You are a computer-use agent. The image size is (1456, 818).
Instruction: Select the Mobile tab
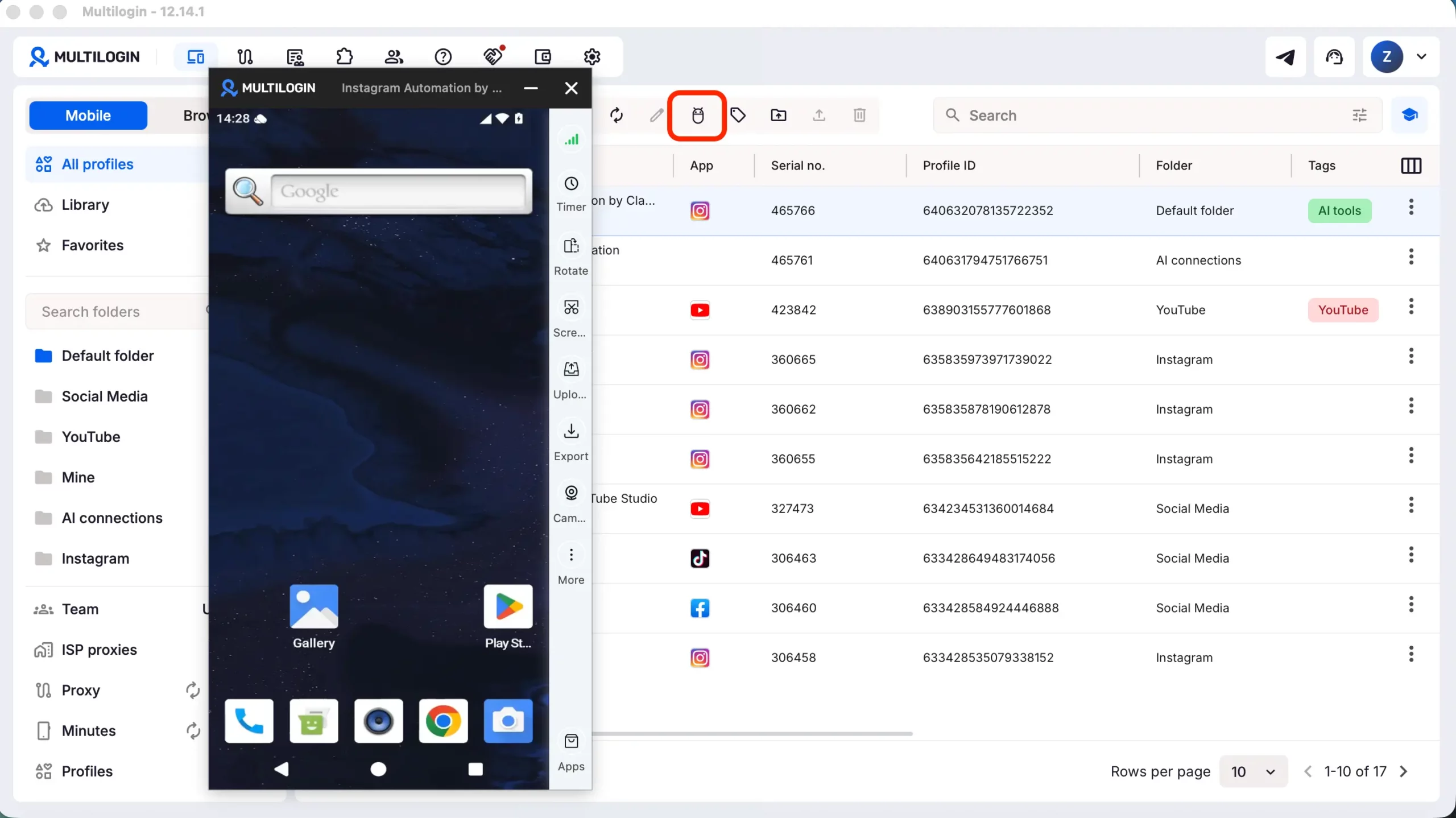(x=88, y=115)
